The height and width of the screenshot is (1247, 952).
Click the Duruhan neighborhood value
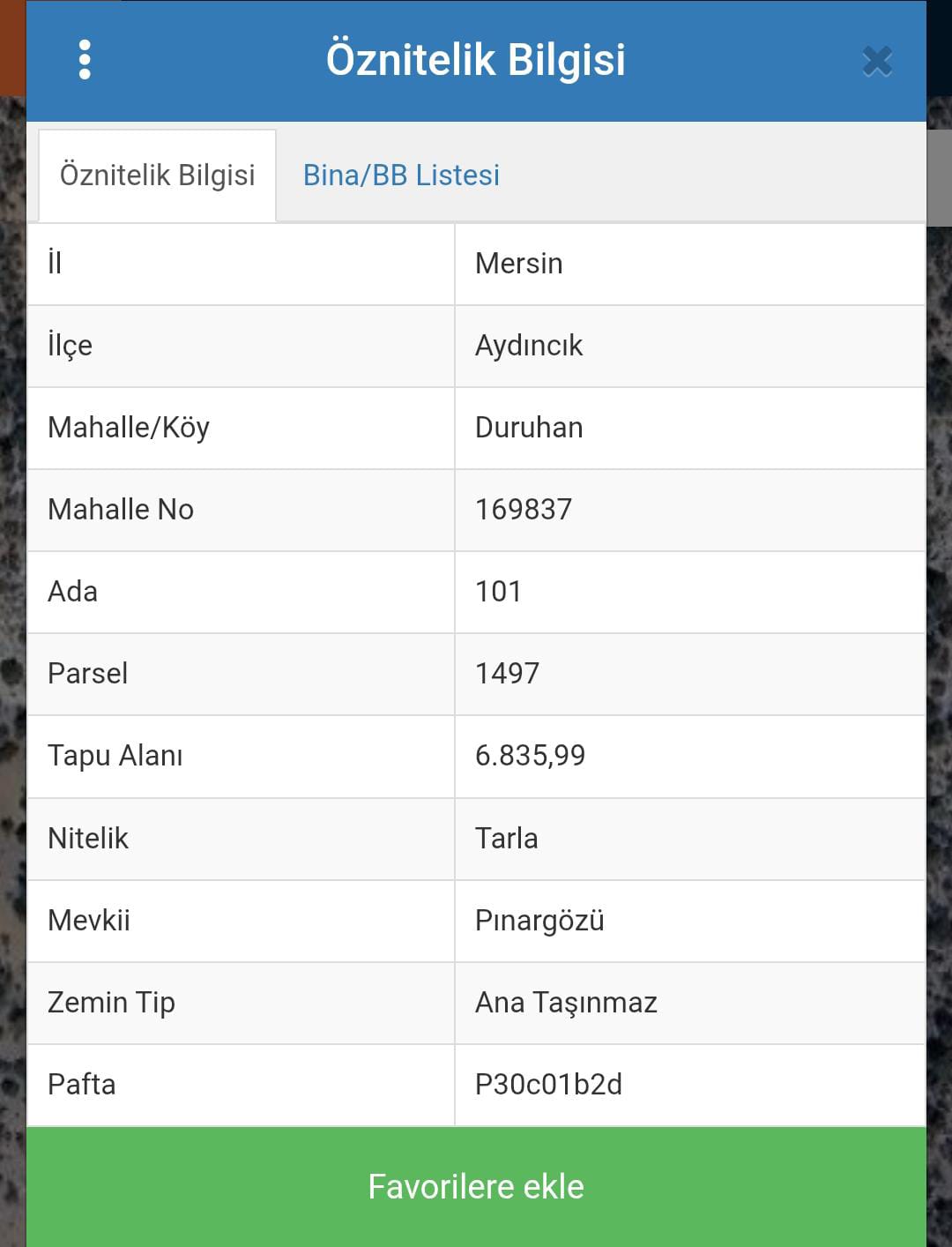click(x=529, y=428)
